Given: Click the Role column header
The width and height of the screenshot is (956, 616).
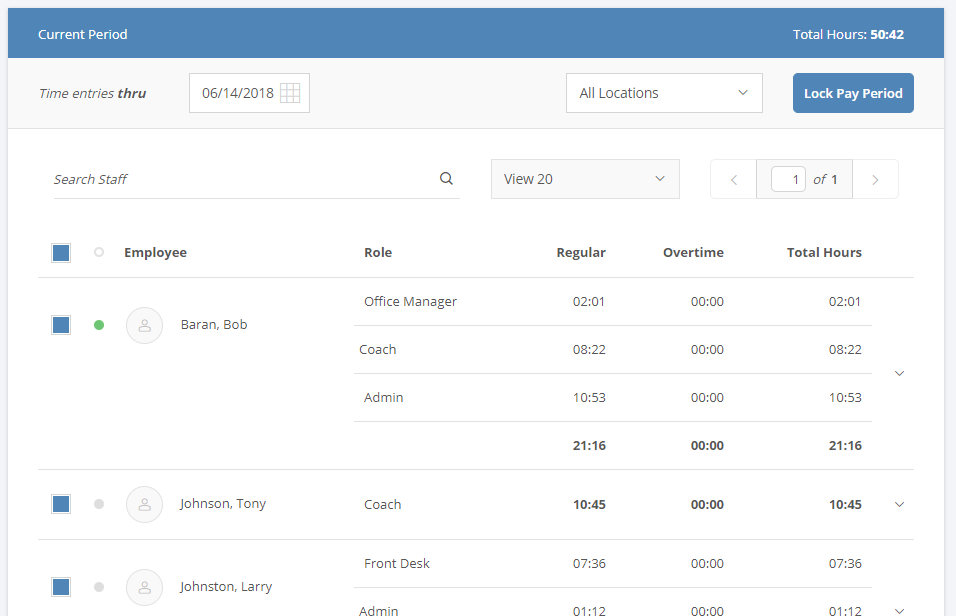Looking at the screenshot, I should (378, 252).
